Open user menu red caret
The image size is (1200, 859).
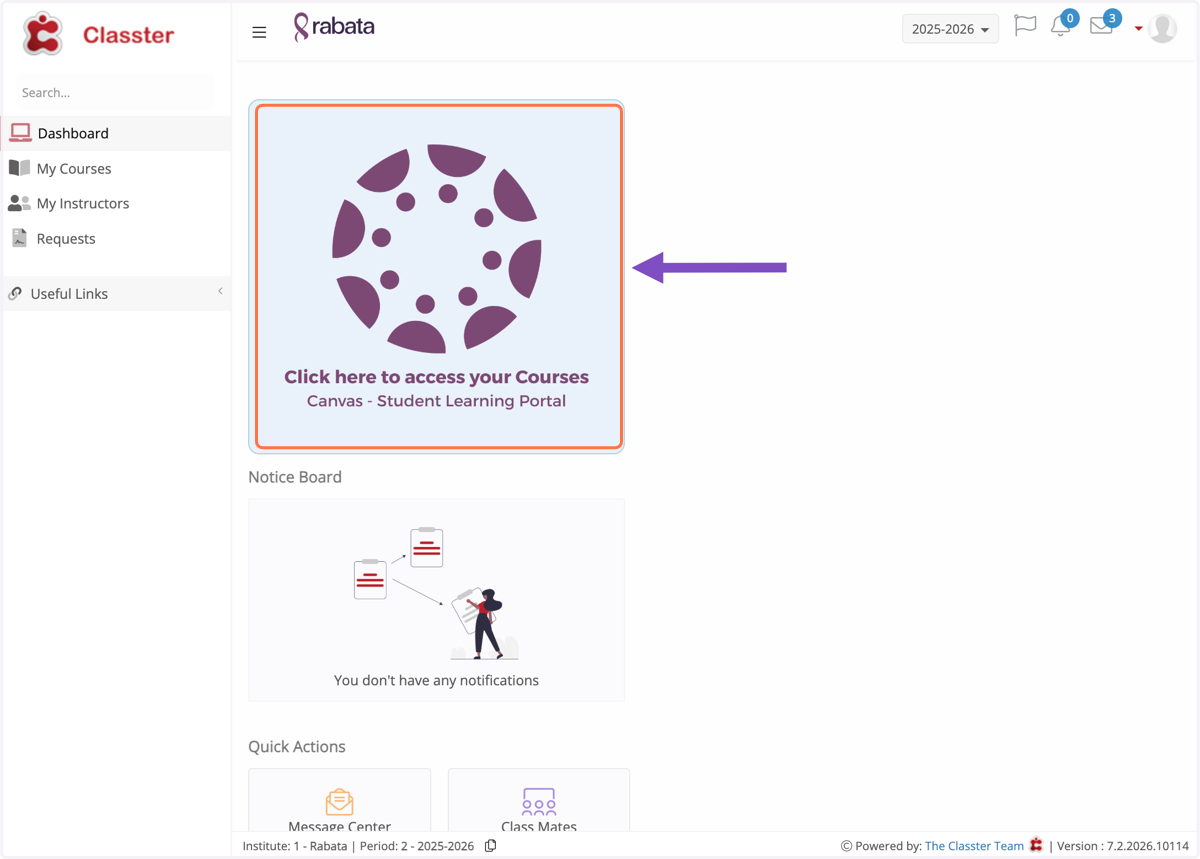[x=1138, y=29]
